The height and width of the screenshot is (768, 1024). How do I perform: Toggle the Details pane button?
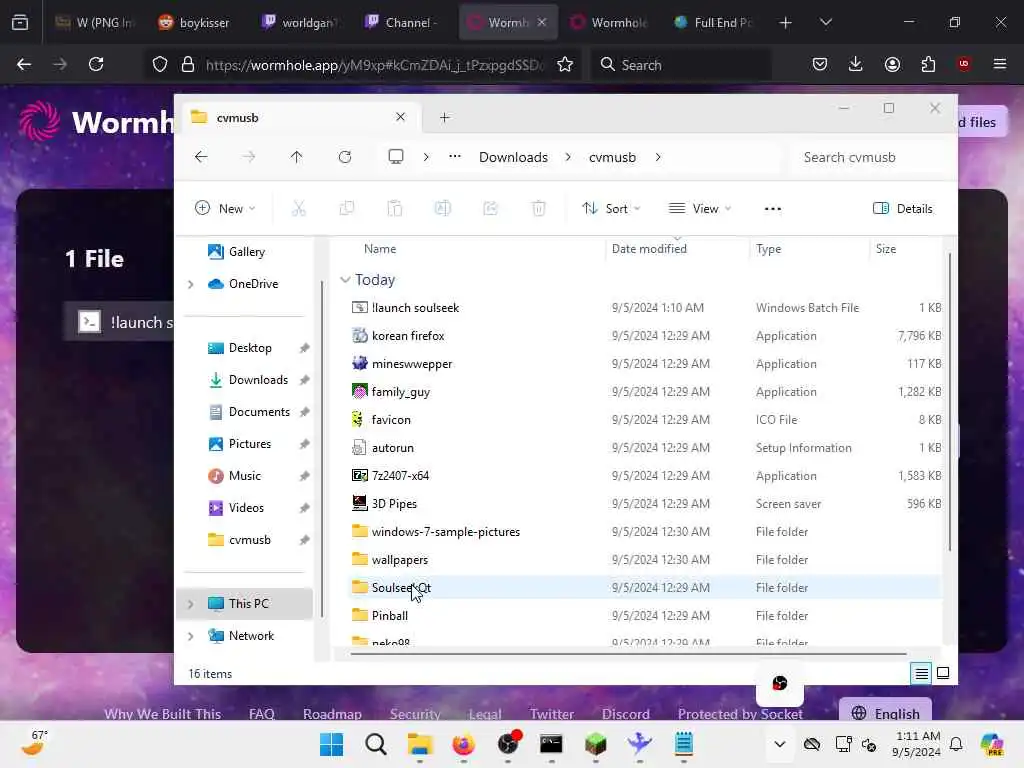tap(903, 208)
